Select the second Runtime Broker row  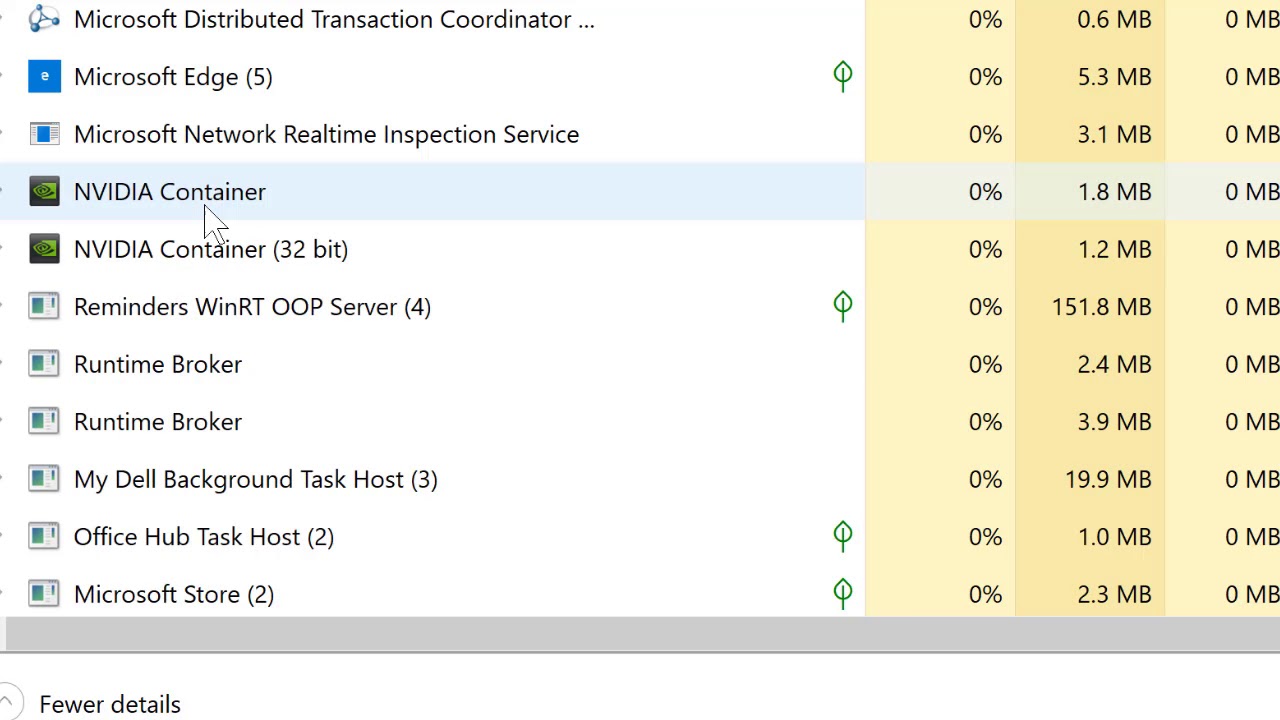(x=158, y=422)
